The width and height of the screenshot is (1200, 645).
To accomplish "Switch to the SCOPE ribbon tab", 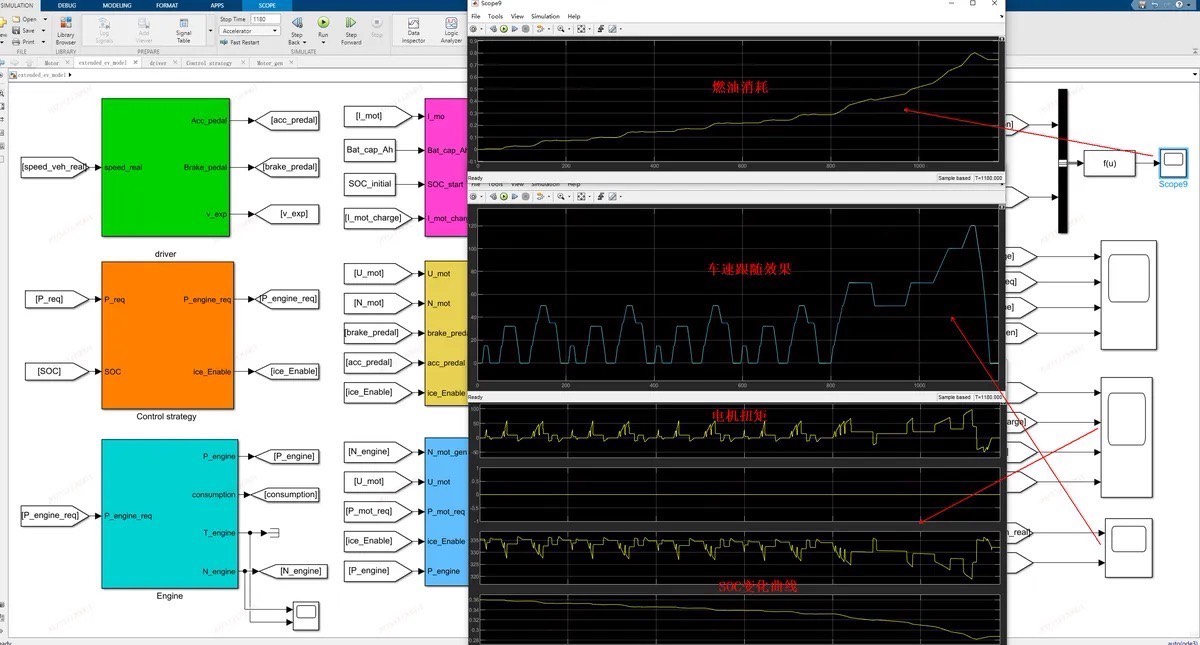I will 267,6.
